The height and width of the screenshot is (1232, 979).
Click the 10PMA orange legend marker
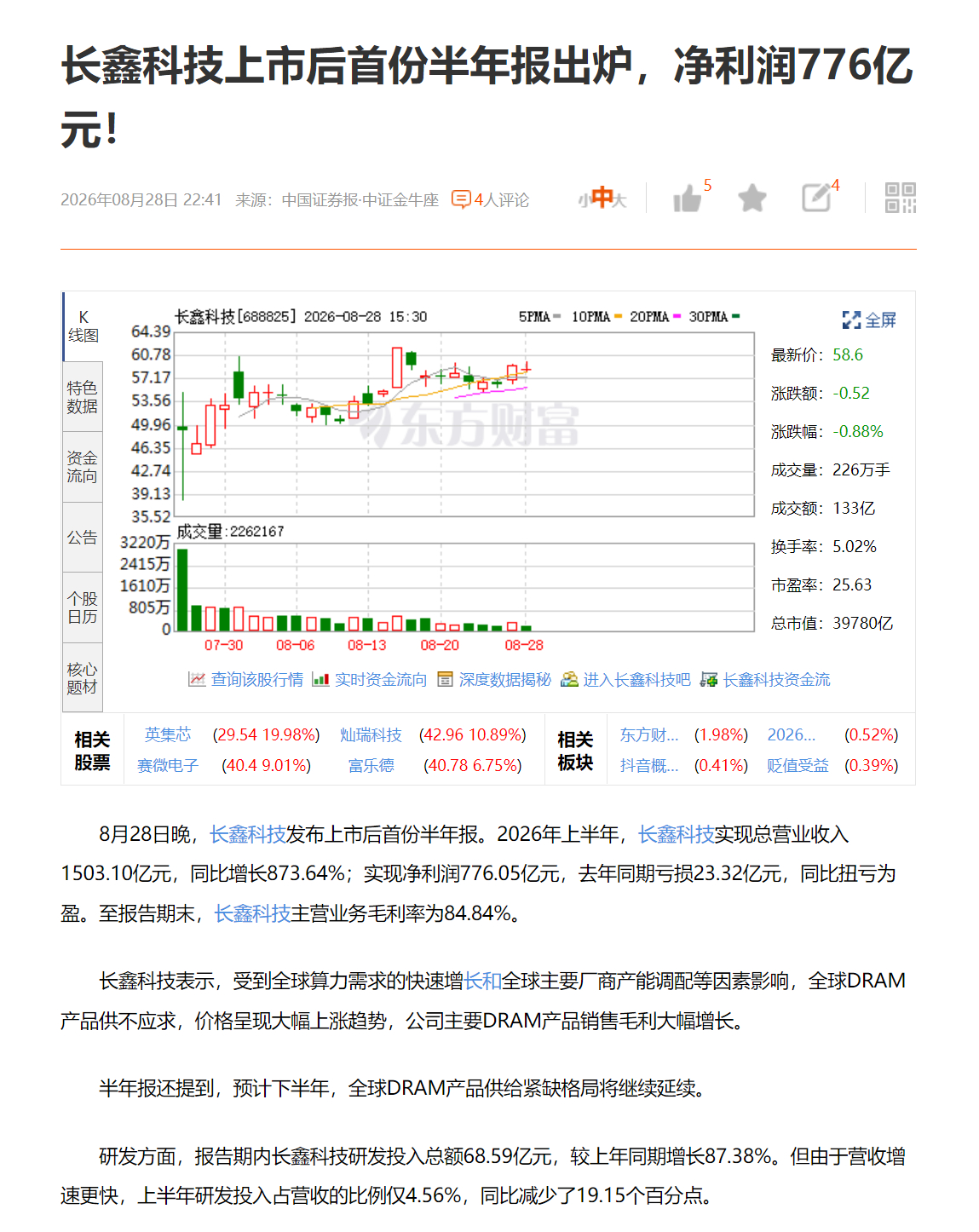(619, 316)
